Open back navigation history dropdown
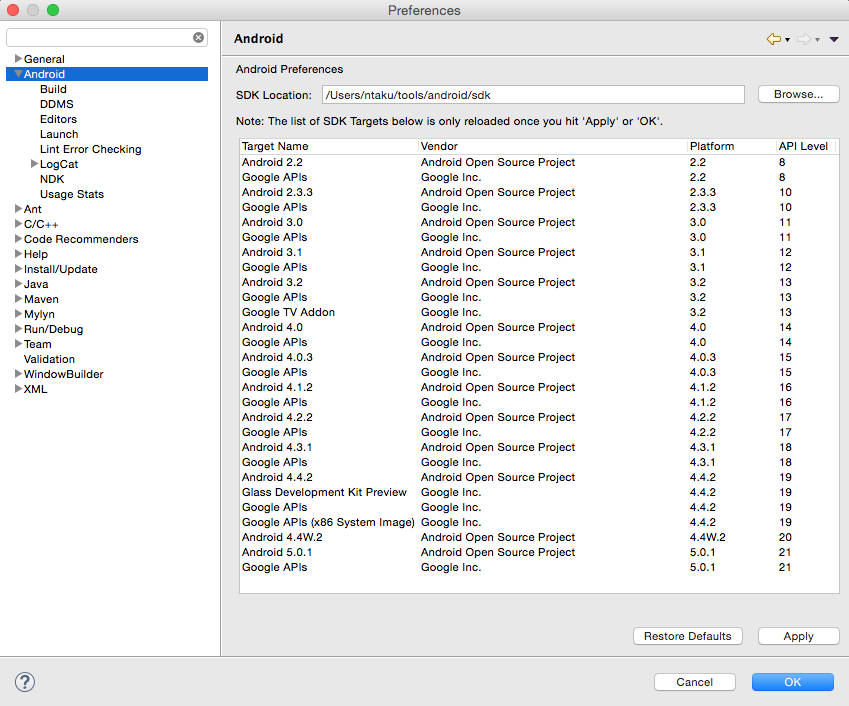This screenshot has width=849, height=706. [x=787, y=40]
